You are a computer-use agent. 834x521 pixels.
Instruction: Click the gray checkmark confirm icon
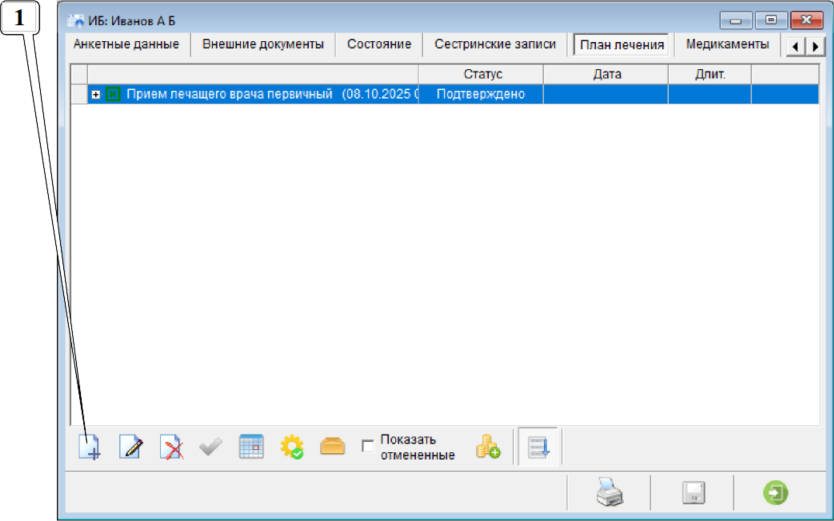[211, 447]
